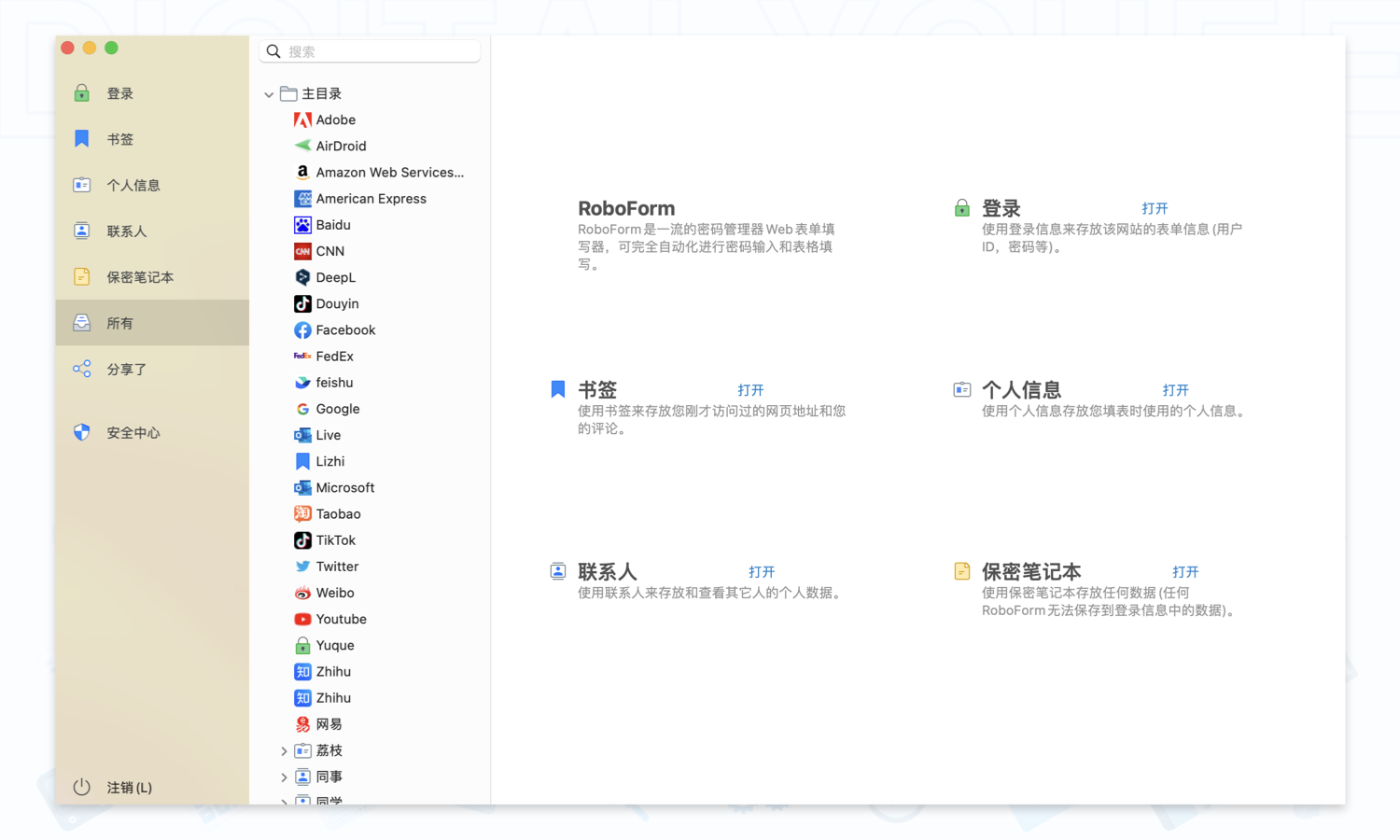Image resolution: width=1400 pixels, height=840 pixels.
Task: Collapse the 主目录 folder
Action: [269, 94]
